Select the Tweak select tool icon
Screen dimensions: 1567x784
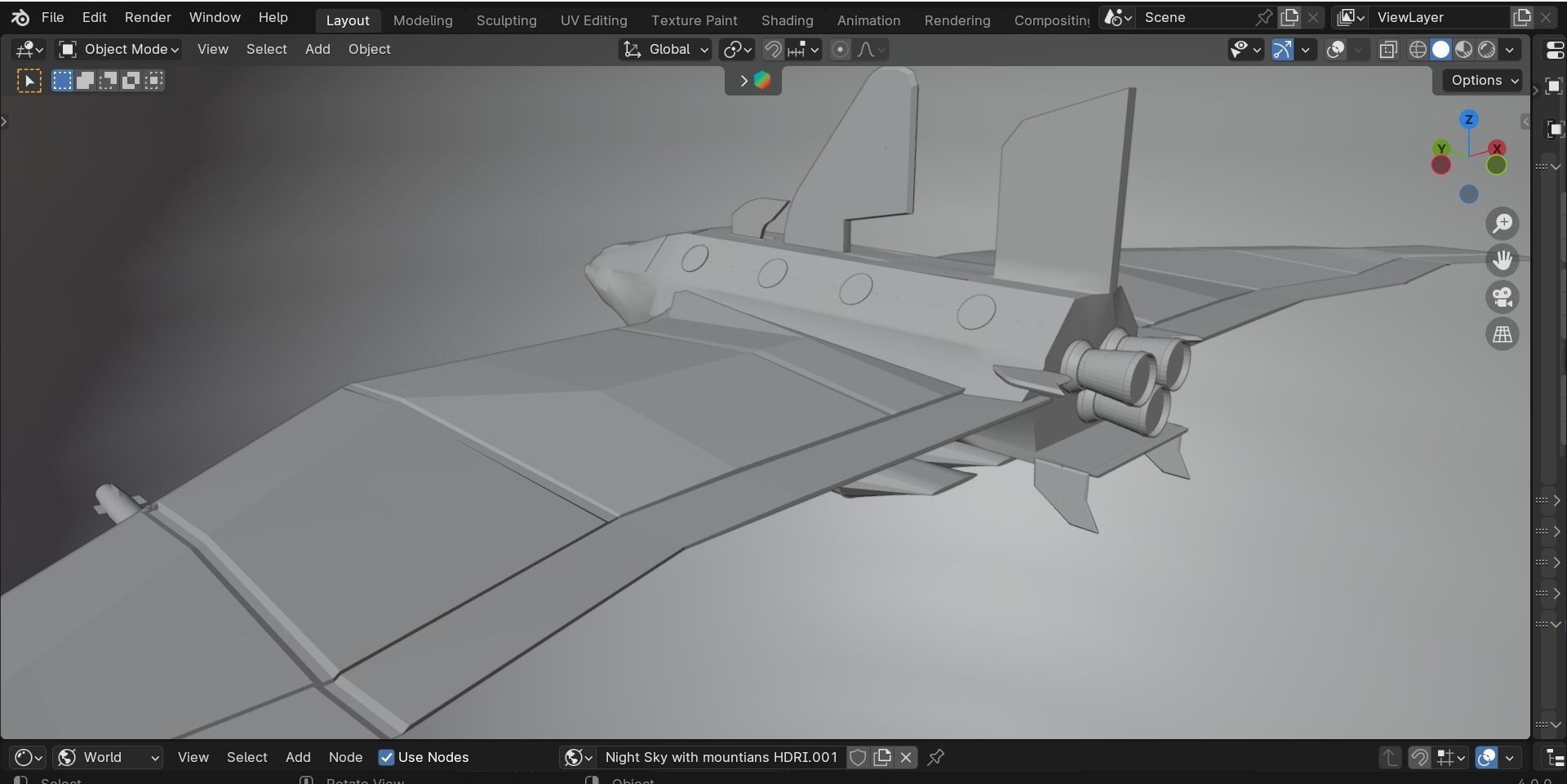click(x=29, y=81)
